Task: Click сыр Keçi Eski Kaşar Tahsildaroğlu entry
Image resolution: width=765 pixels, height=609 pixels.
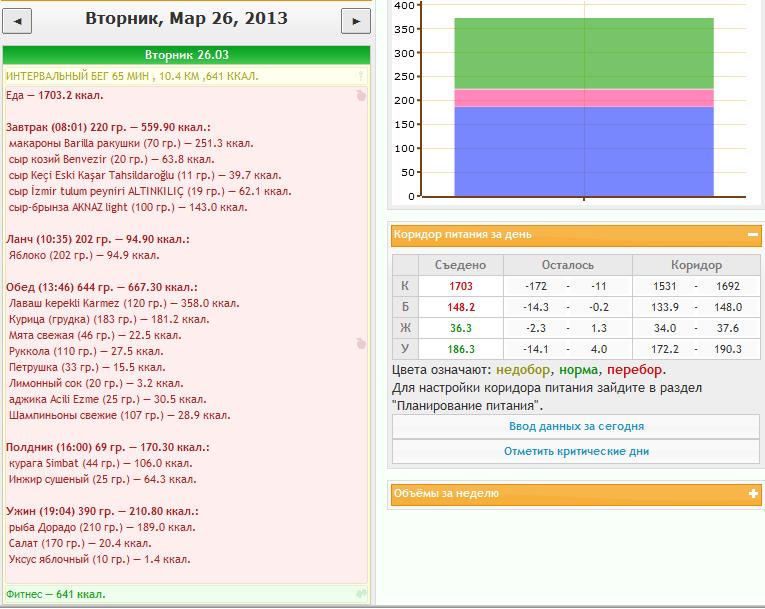Action: pos(144,175)
